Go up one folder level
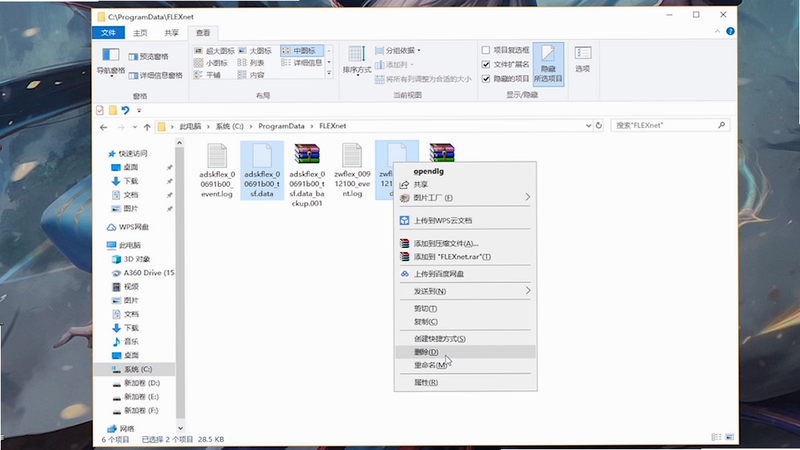800x450 pixels. pos(147,127)
